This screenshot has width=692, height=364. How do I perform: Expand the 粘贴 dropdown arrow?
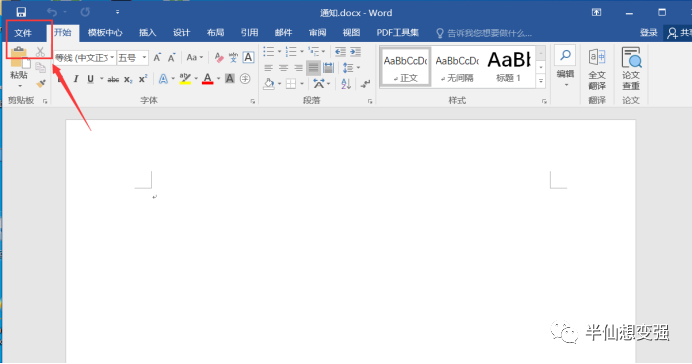(19, 85)
